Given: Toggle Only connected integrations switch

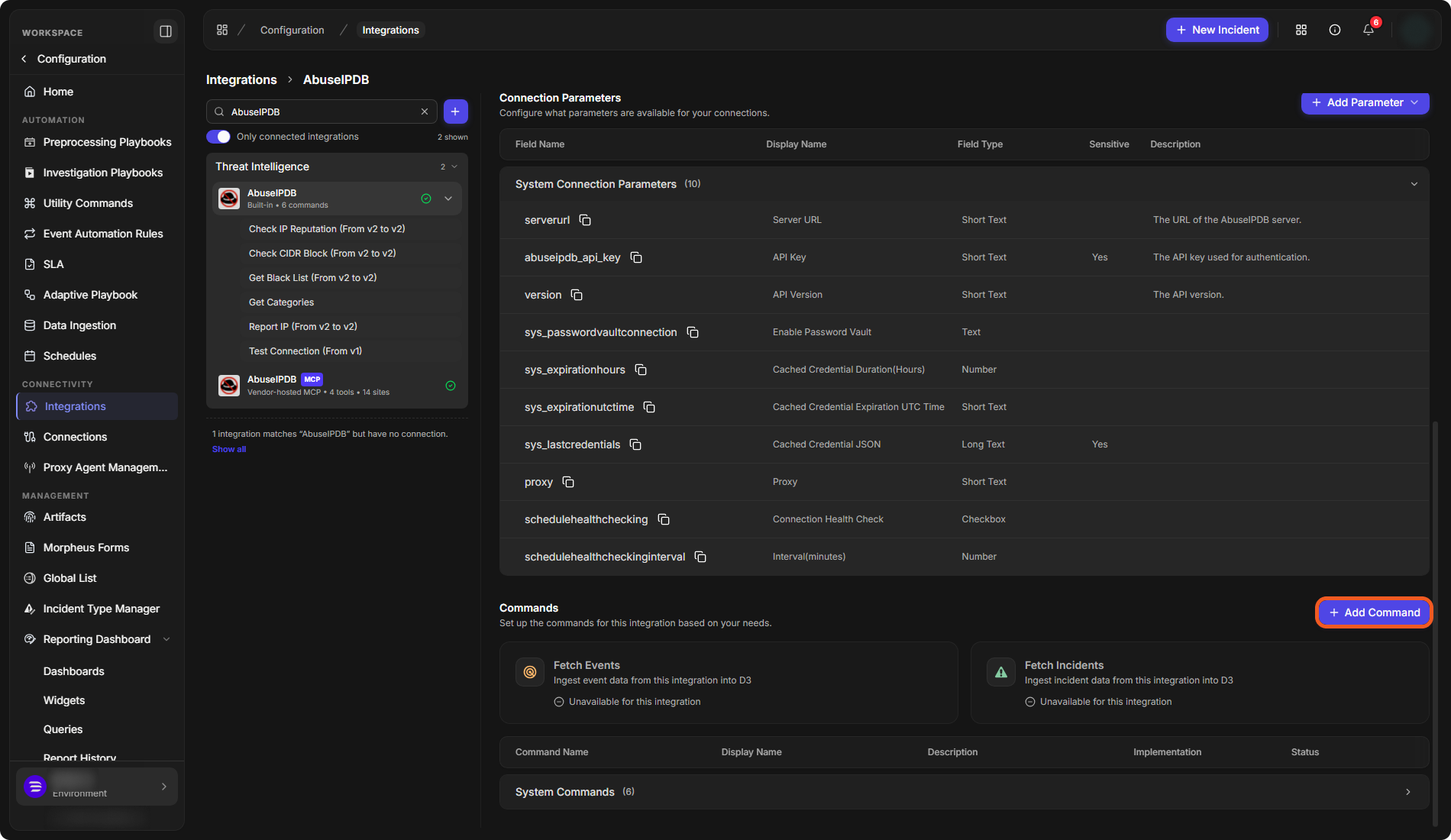Looking at the screenshot, I should (218, 137).
